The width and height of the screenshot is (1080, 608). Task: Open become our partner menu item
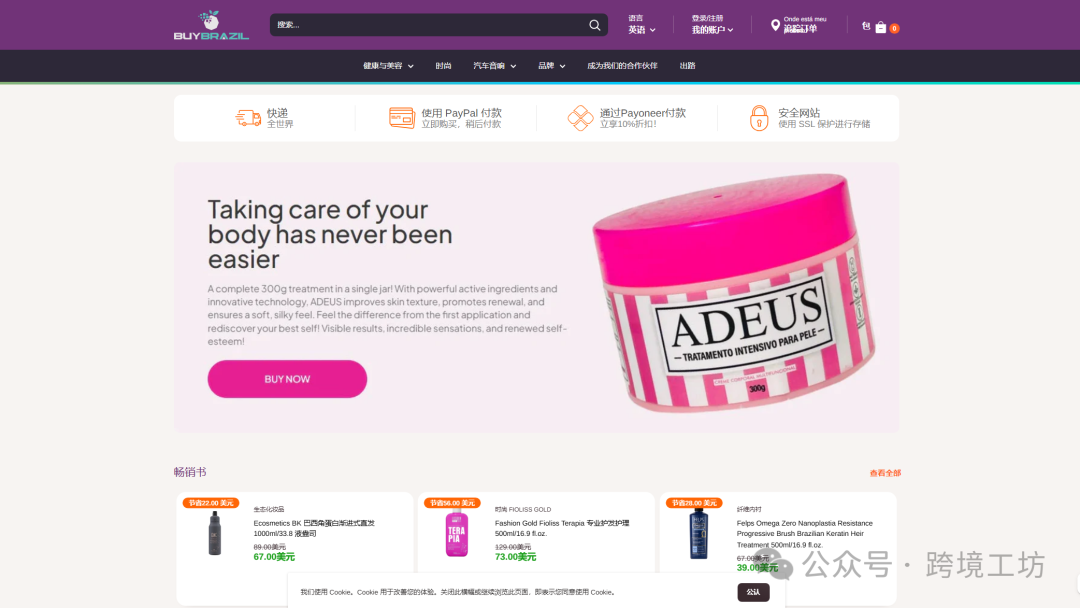[622, 66]
